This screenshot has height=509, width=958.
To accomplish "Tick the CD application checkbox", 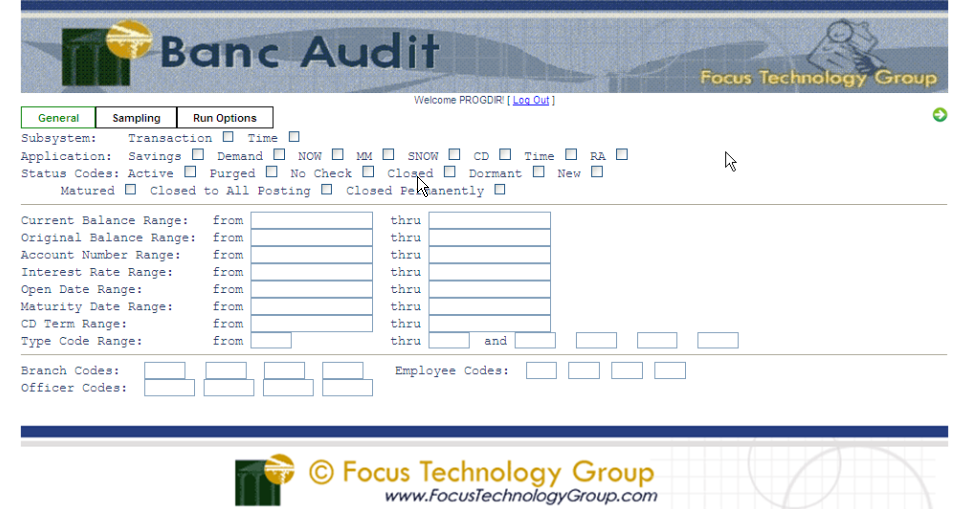I will 505,155.
